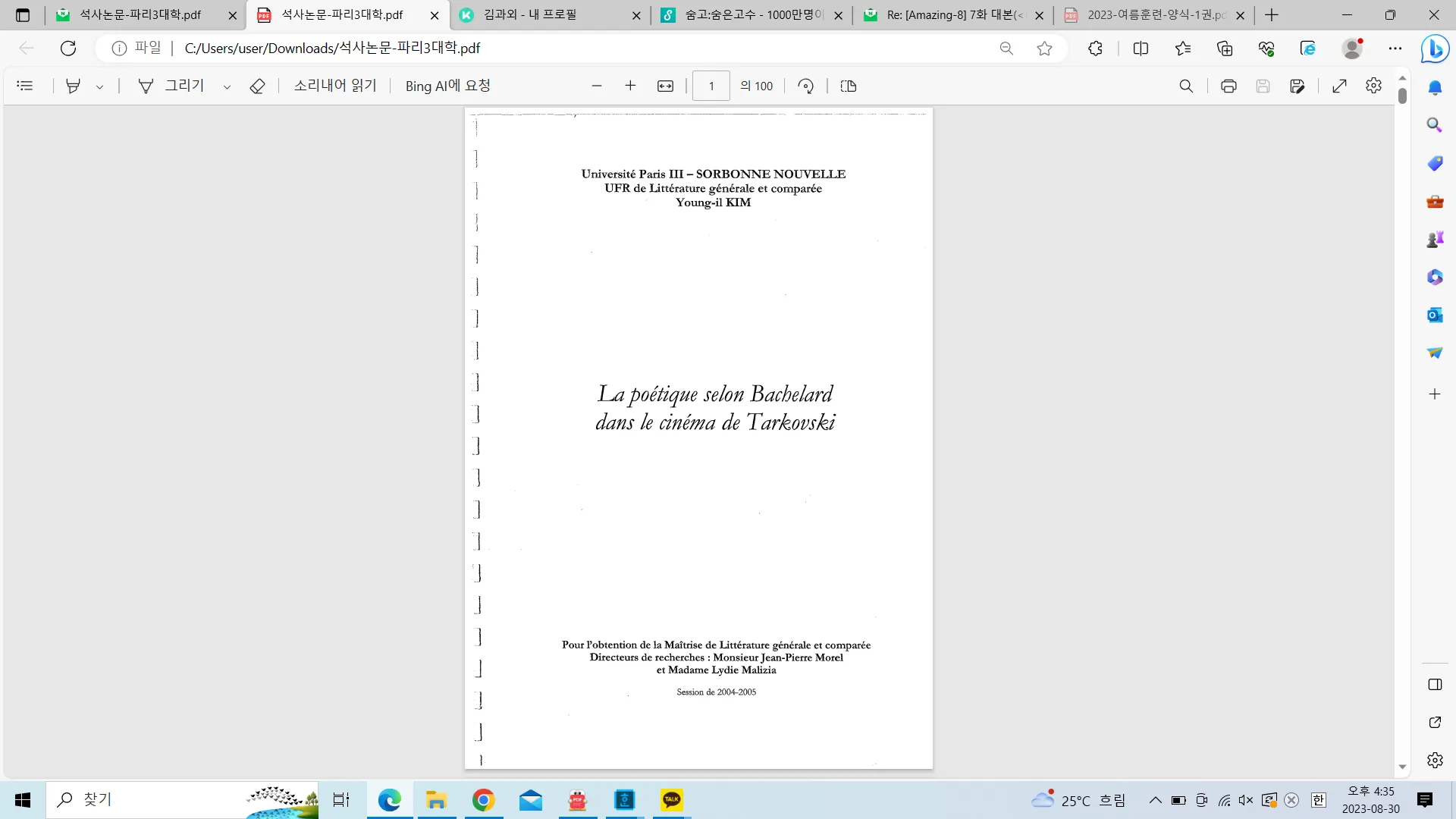The width and height of the screenshot is (1456, 819).
Task: Click the page number input field
Action: [711, 86]
